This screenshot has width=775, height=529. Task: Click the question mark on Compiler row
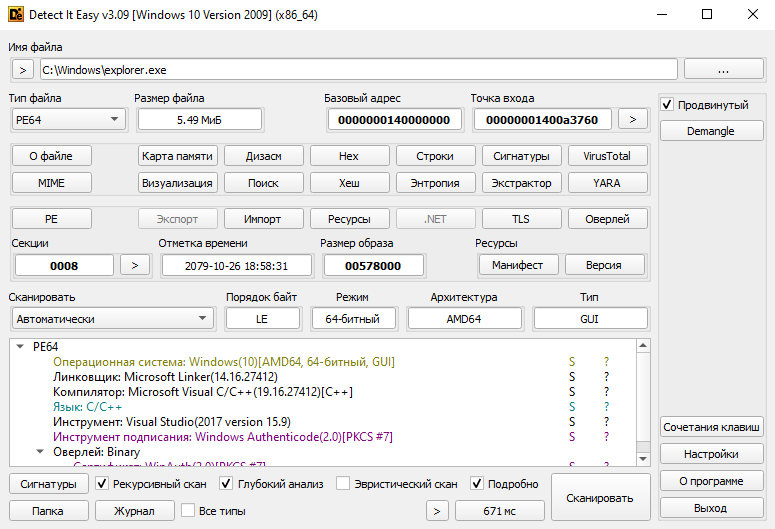606,392
